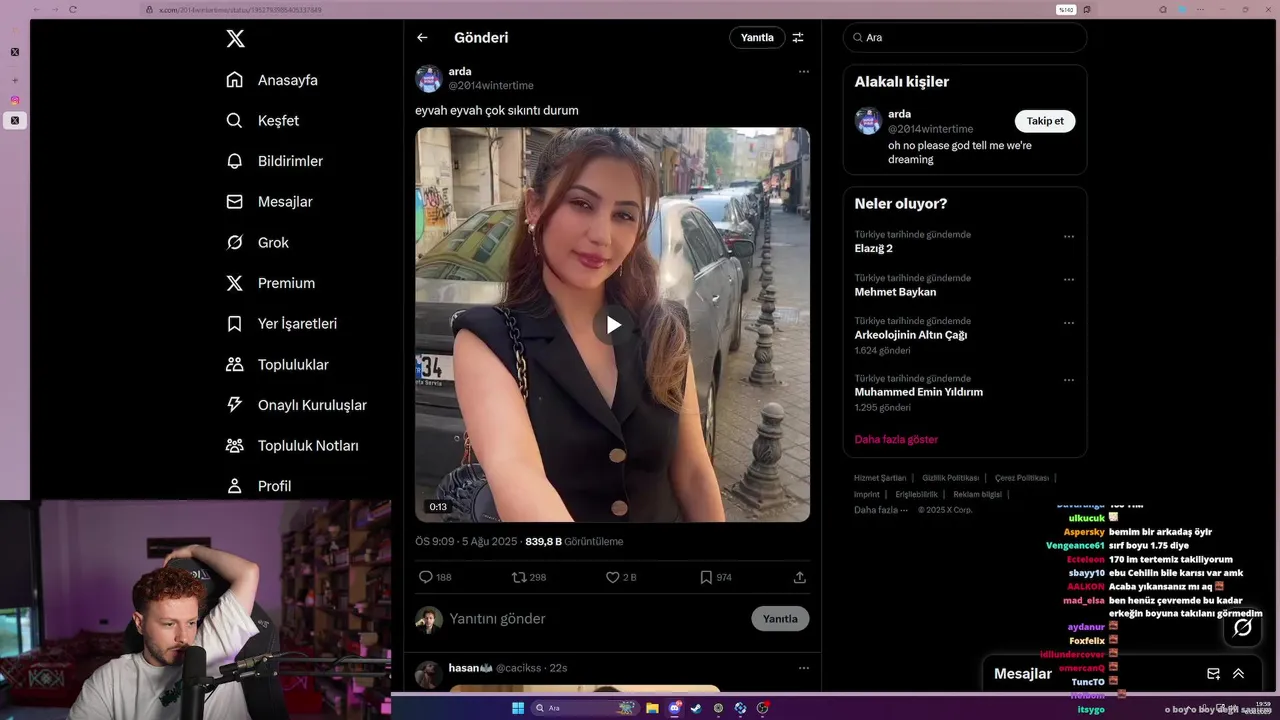Viewport: 1280px width, 720px height.
Task: Open Discord from the taskbar
Action: point(675,708)
